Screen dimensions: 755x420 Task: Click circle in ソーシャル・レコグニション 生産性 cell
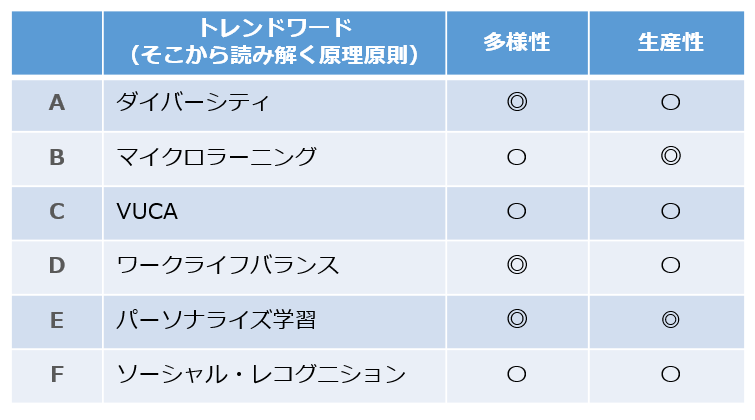[x=670, y=374]
